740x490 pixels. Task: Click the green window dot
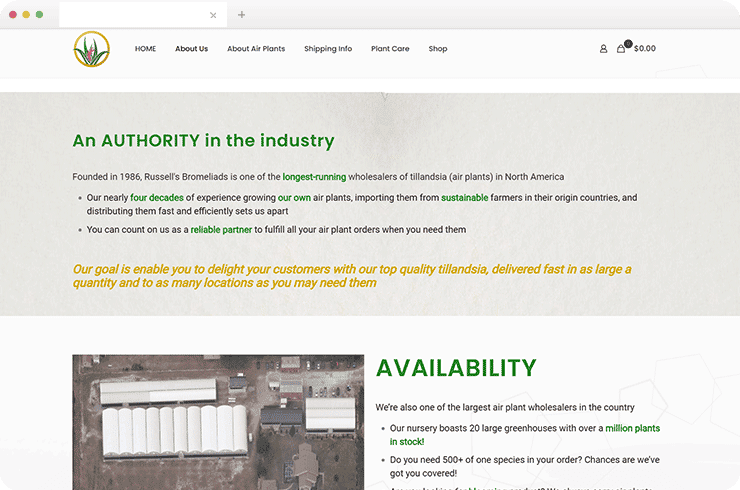39,15
